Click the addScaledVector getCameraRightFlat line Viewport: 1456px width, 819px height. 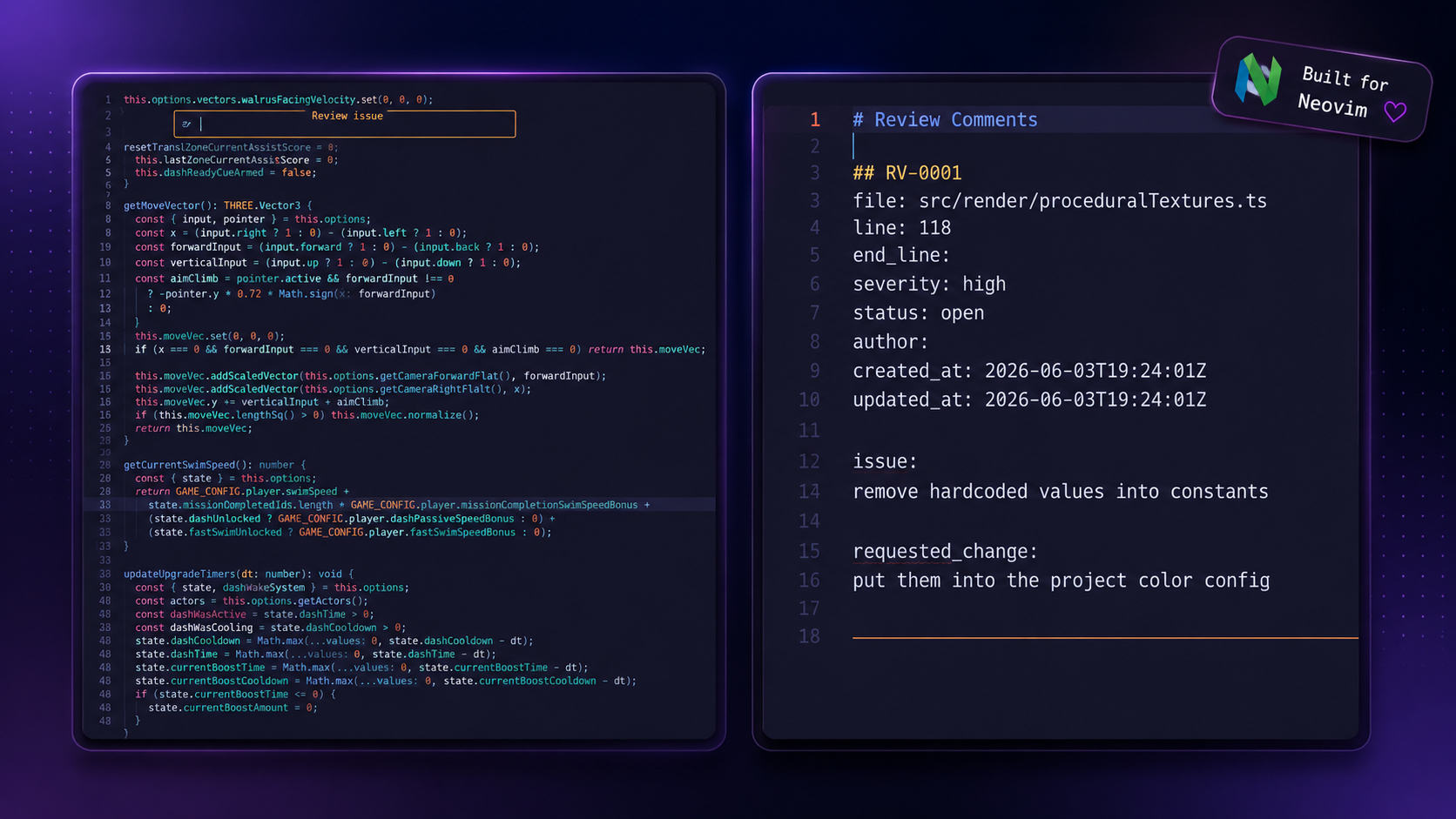[x=333, y=389]
